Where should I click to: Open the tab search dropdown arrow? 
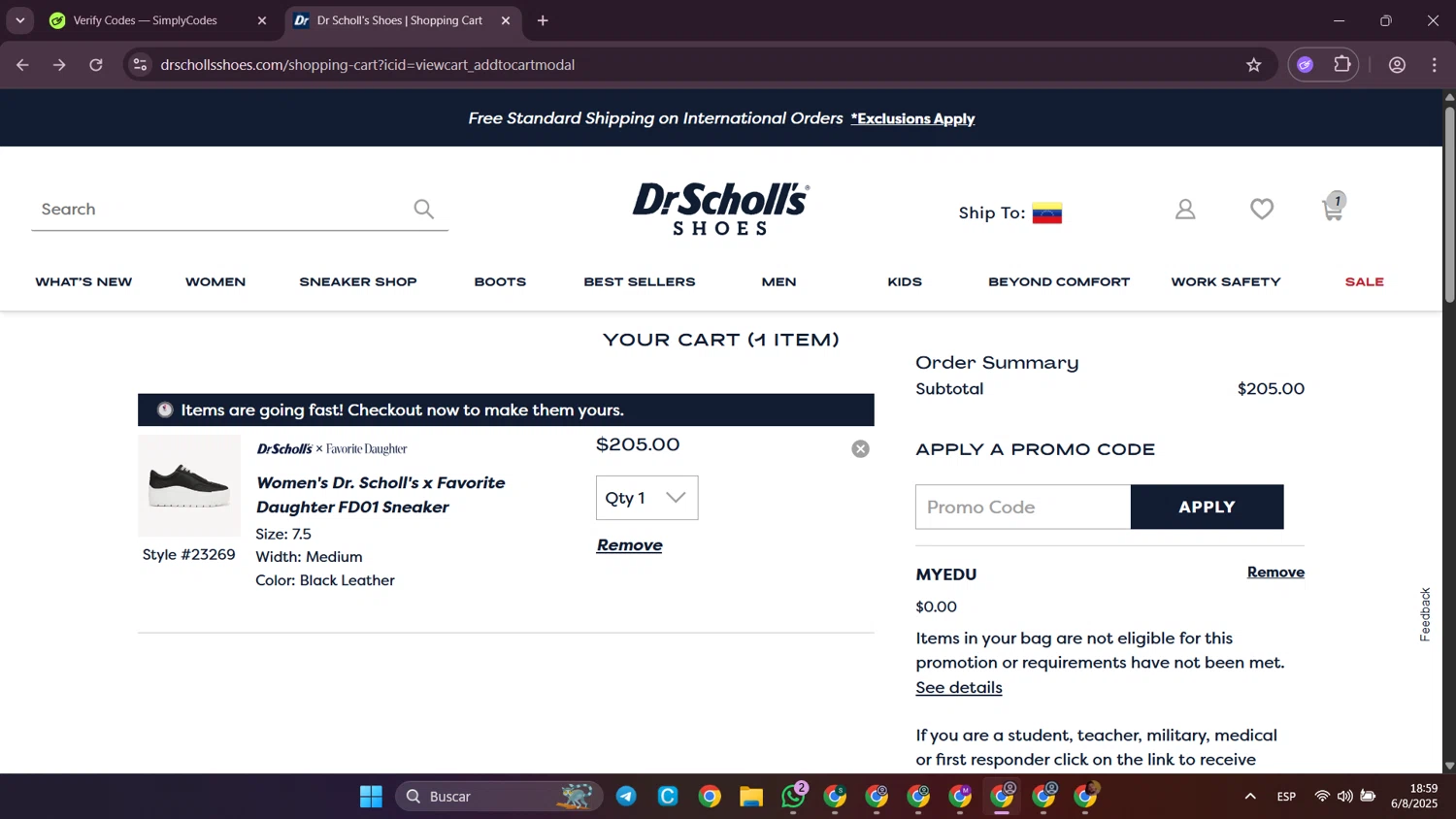19,20
